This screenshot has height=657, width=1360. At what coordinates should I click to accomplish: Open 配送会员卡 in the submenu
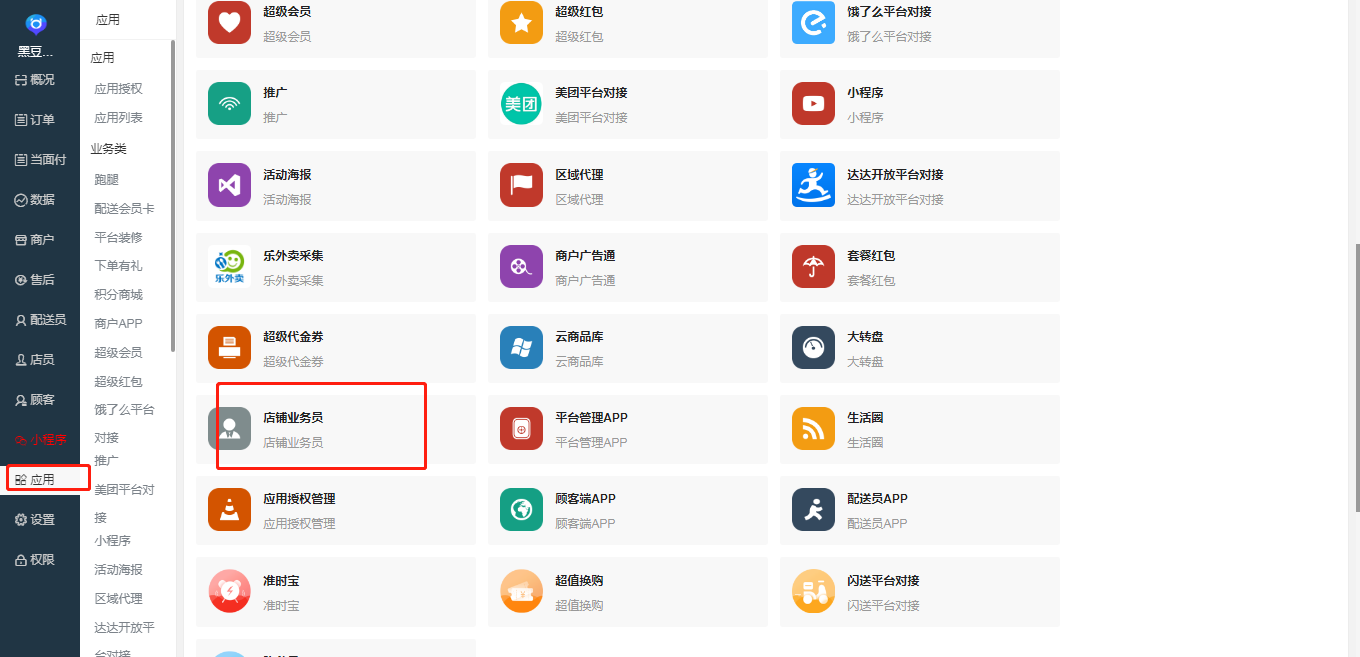pos(124,209)
